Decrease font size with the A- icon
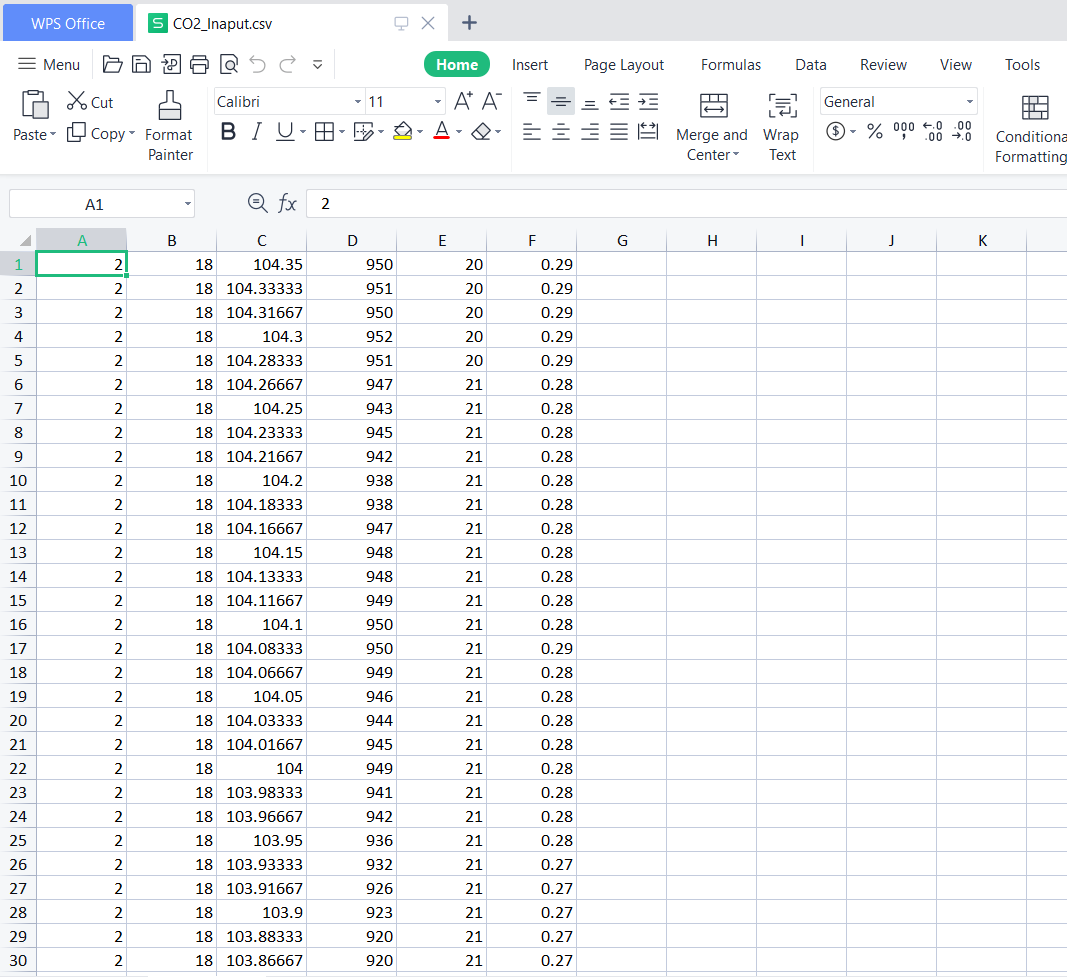Image resolution: width=1067 pixels, height=977 pixels. [x=492, y=101]
